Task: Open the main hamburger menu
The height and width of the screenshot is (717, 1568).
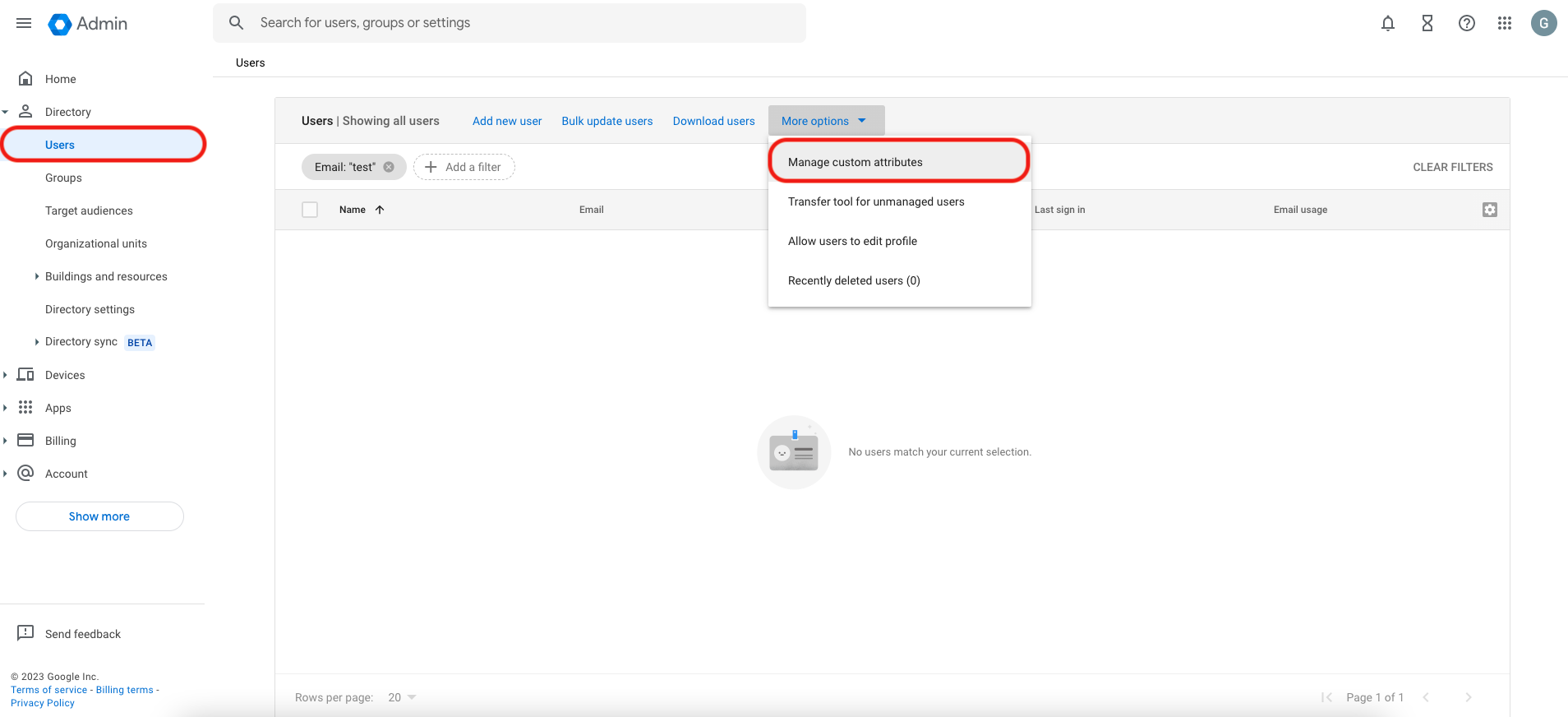Action: 24,23
